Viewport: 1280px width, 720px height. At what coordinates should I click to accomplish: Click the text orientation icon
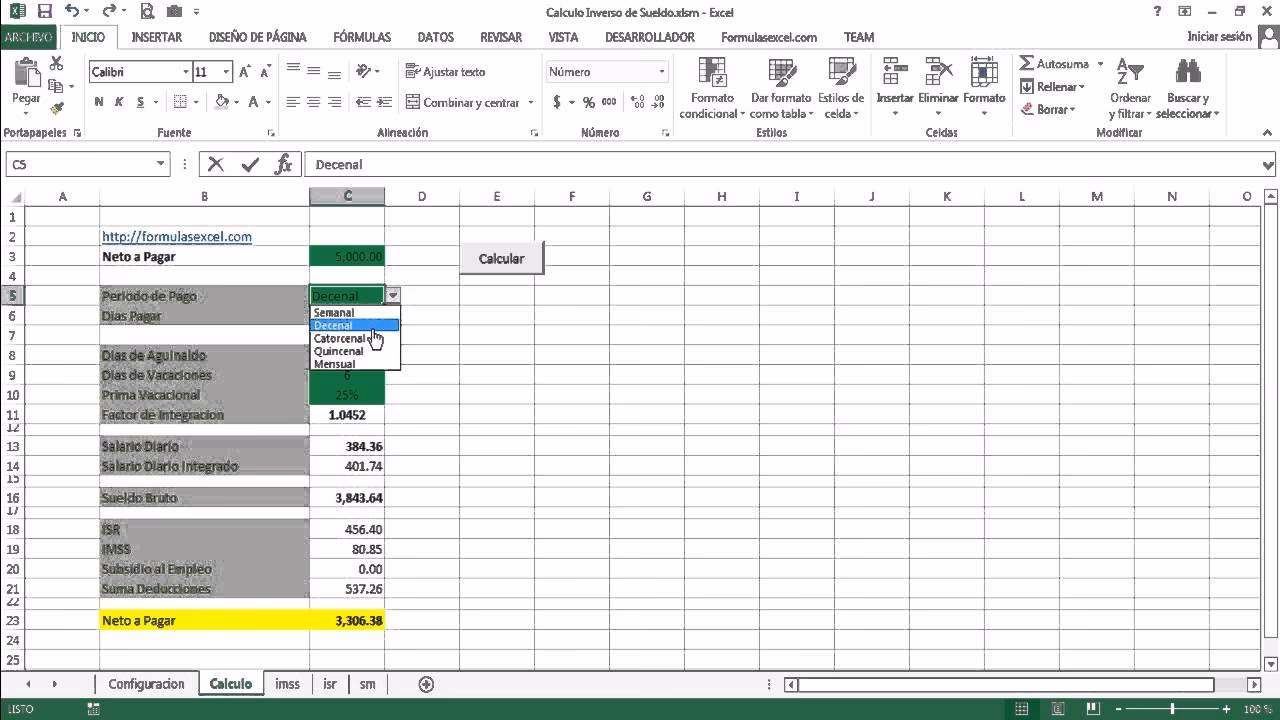pos(363,71)
